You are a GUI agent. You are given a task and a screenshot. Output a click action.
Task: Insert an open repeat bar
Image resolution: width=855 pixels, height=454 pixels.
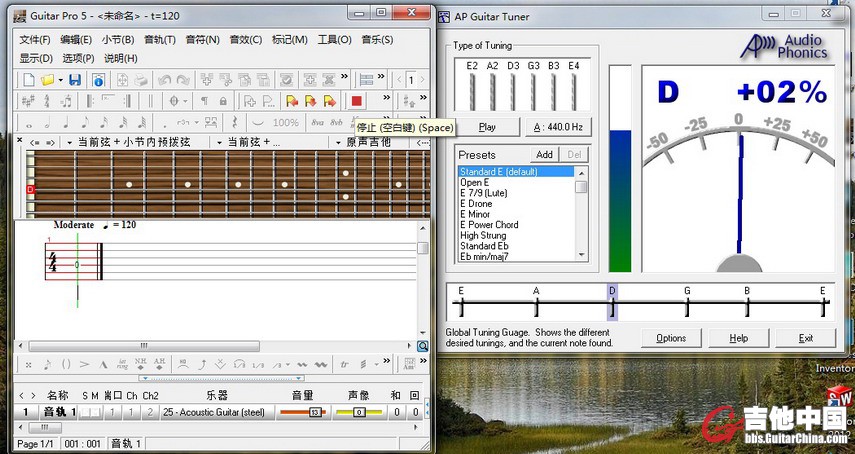[89, 101]
